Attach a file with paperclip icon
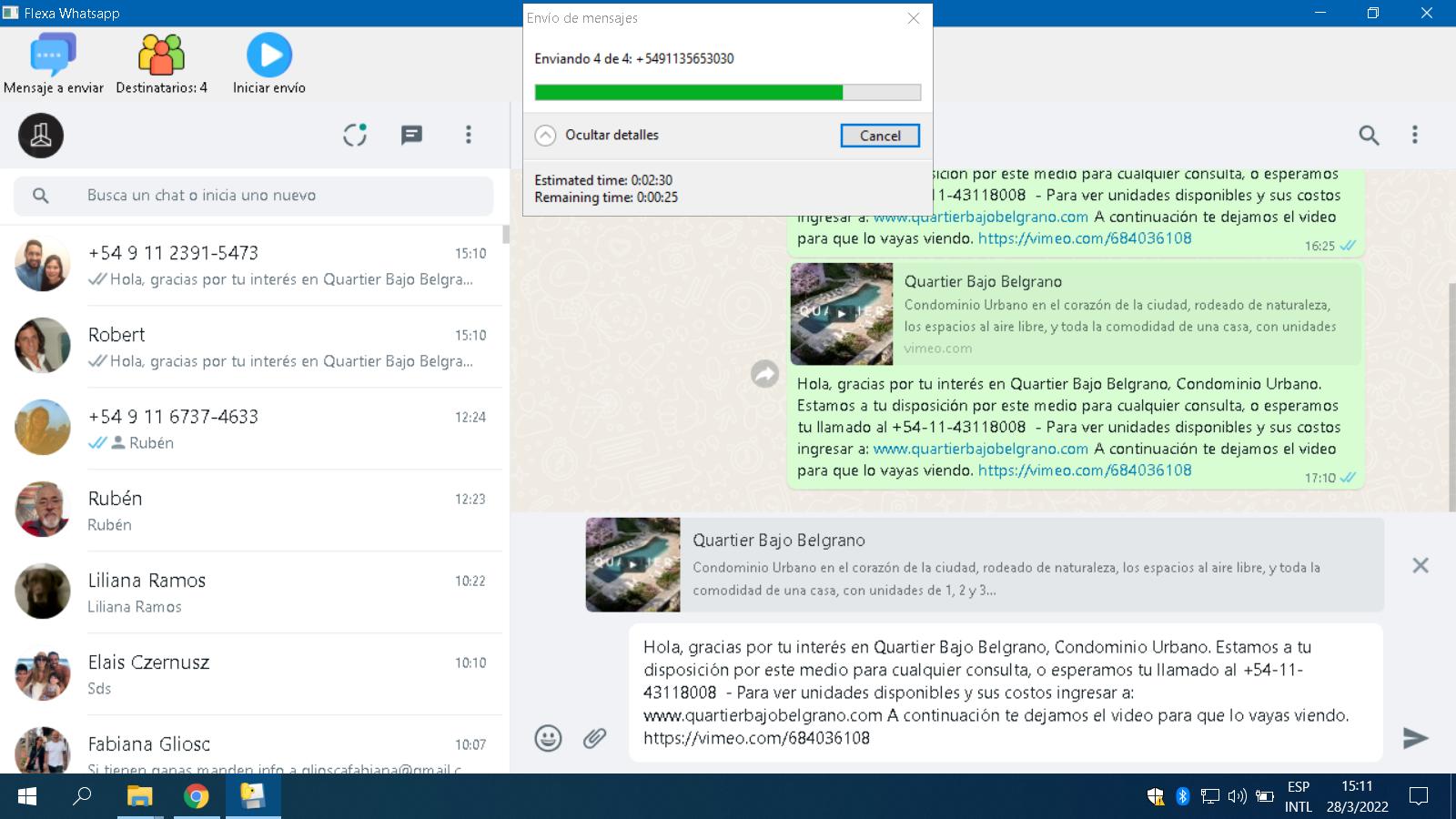 coord(594,738)
